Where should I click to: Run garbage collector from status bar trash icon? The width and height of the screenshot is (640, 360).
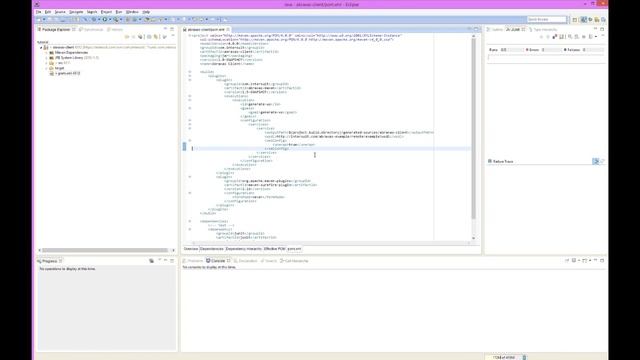[524, 357]
